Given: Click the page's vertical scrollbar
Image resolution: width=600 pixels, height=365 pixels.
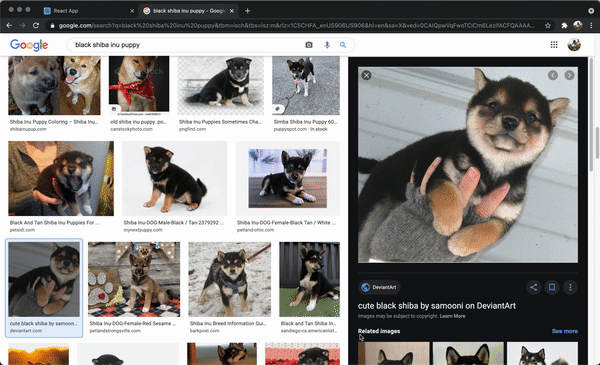Looking at the screenshot, I should (597, 143).
